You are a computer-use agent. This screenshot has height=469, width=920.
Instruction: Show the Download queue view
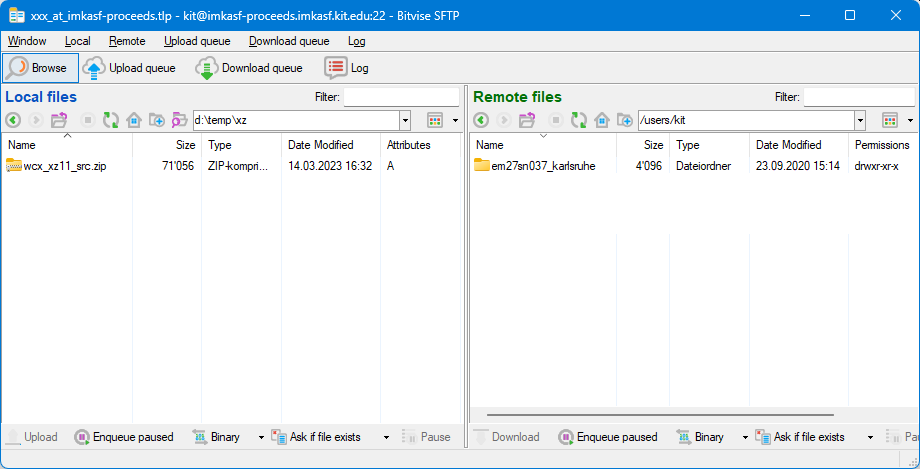(x=249, y=68)
